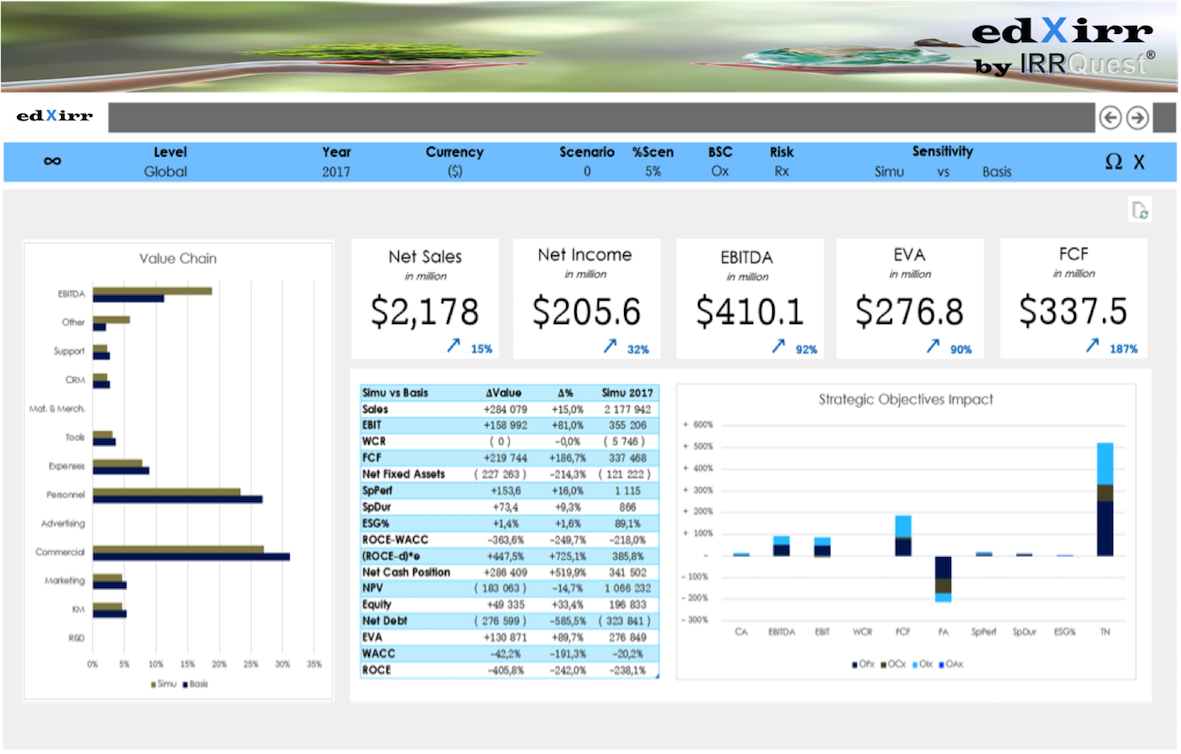
Task: Click the Net Sales trend arrow
Action: click(453, 346)
